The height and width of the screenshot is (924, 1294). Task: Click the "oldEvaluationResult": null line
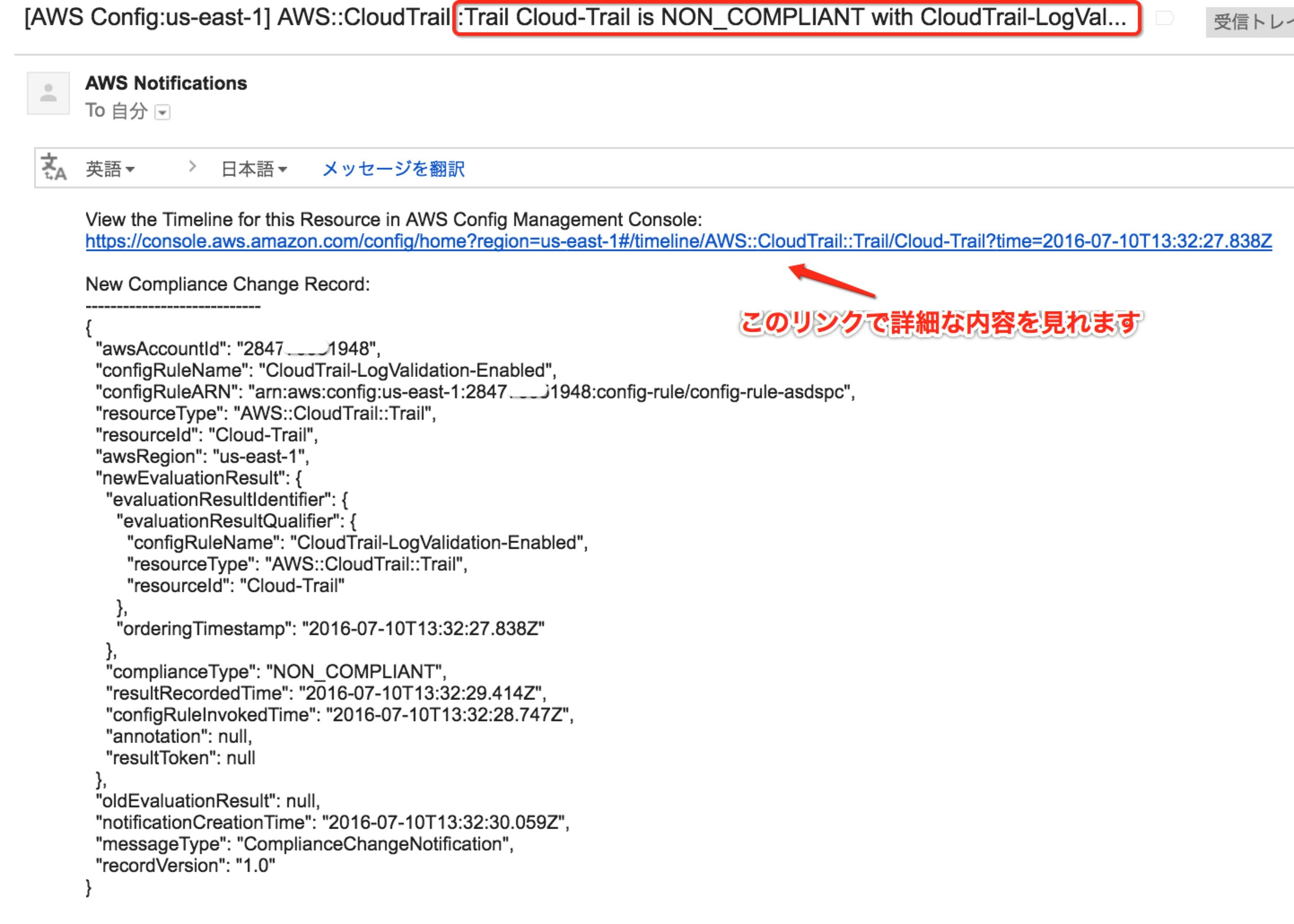click(208, 801)
